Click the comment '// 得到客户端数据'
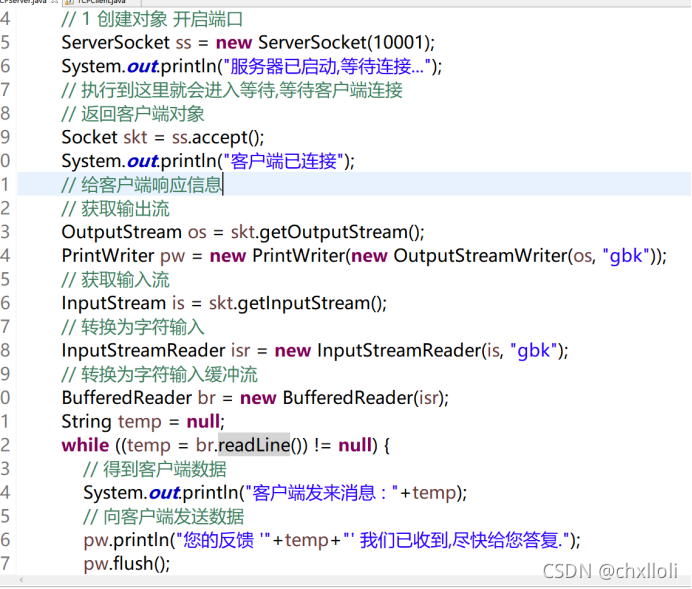 click(154, 469)
